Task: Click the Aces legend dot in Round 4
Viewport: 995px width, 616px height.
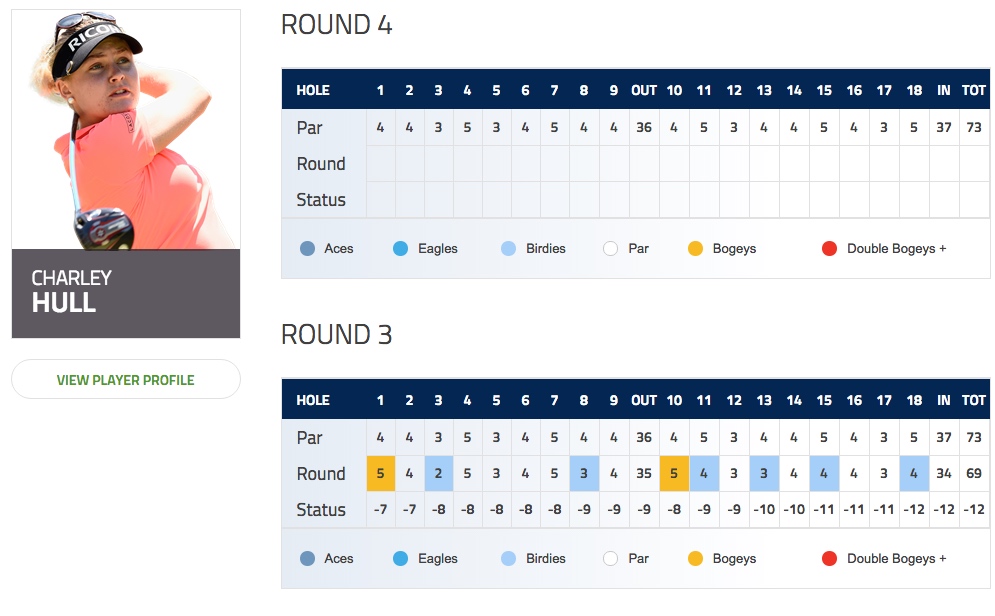Action: [x=307, y=249]
